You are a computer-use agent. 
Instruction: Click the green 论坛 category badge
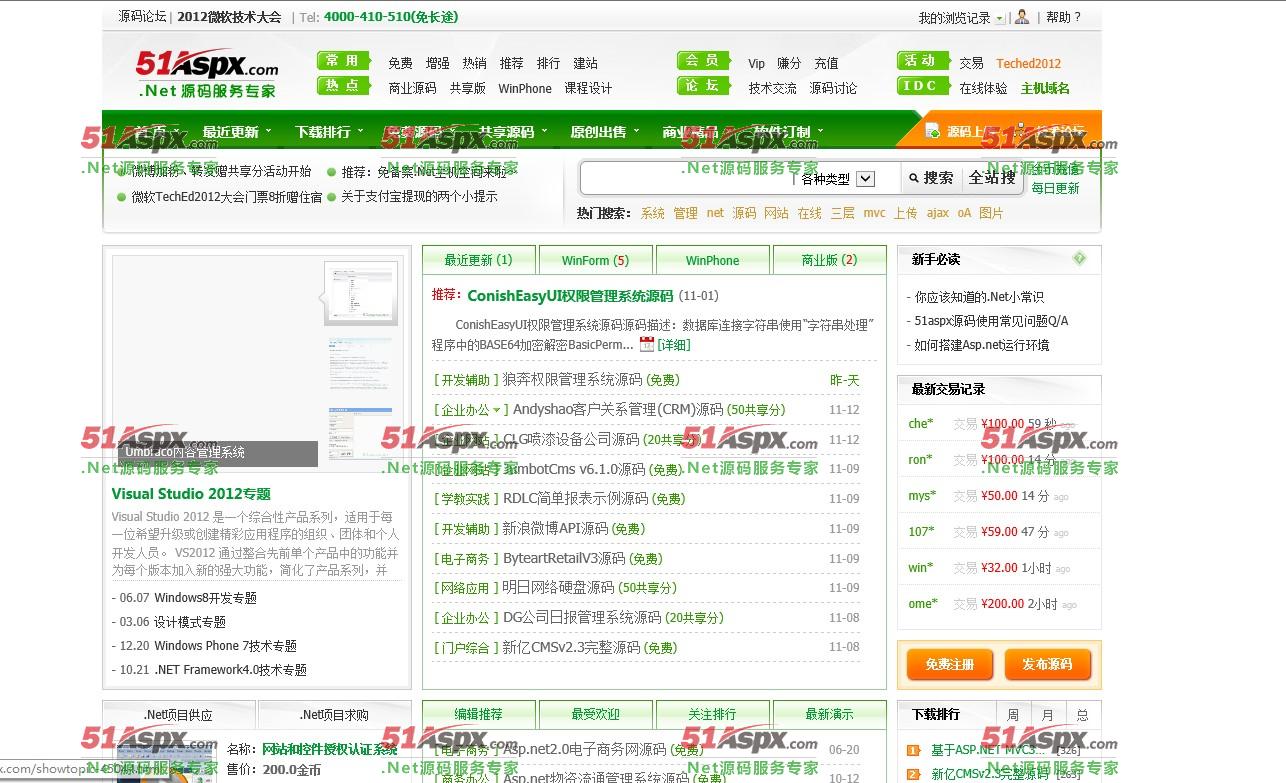704,87
